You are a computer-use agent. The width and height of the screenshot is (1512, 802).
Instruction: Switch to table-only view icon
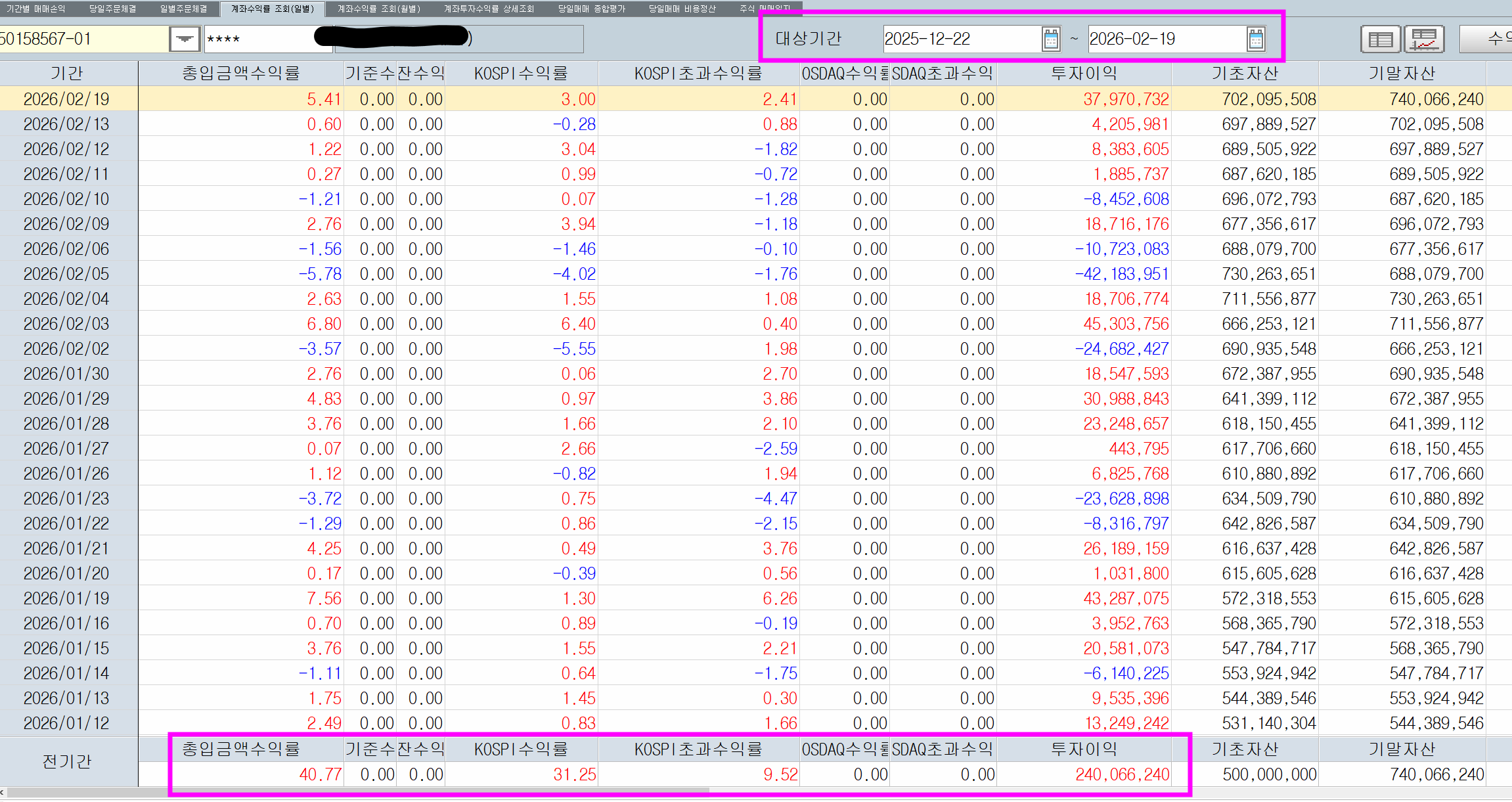tap(1380, 39)
